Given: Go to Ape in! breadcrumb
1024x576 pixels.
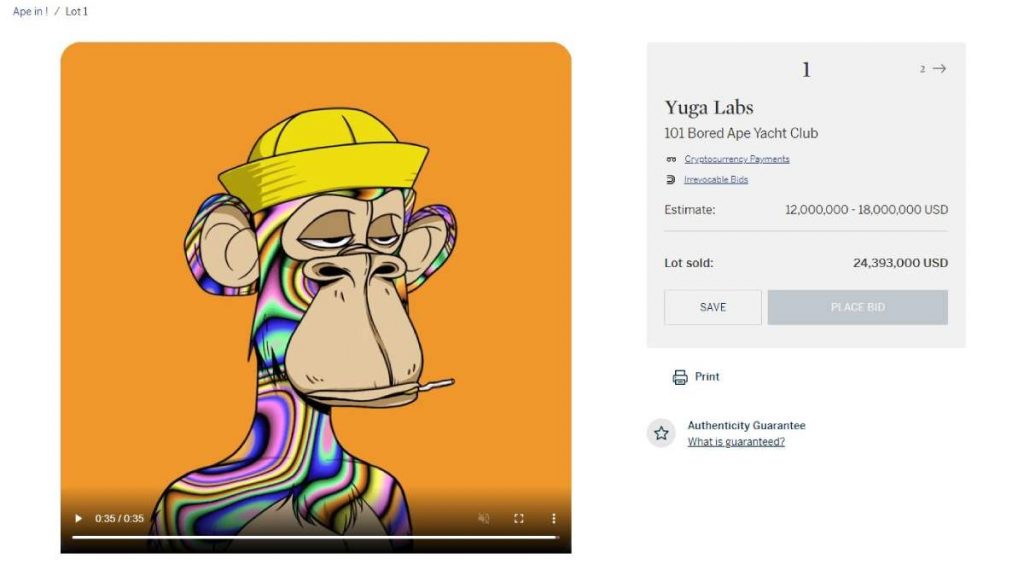Looking at the screenshot, I should pos(30,12).
